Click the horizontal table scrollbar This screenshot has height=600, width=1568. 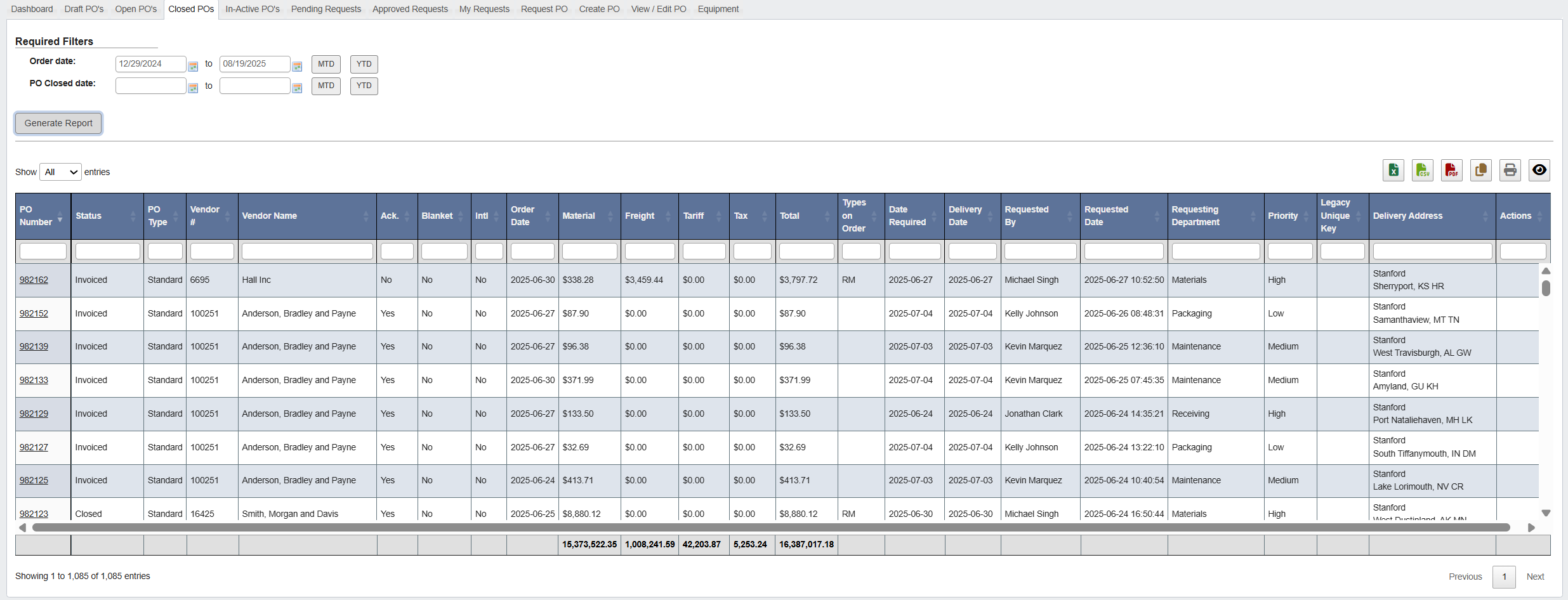click(x=771, y=528)
